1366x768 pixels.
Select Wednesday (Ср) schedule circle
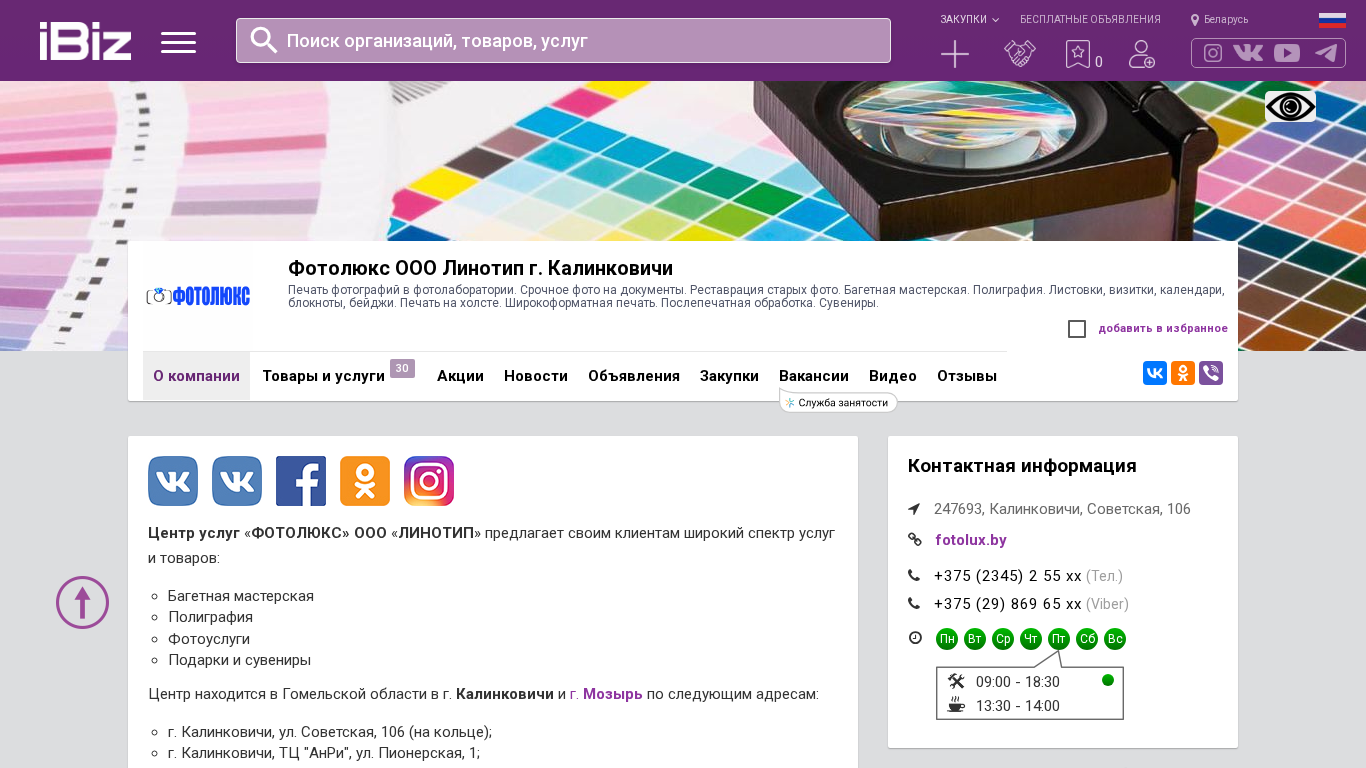[x=1003, y=639]
